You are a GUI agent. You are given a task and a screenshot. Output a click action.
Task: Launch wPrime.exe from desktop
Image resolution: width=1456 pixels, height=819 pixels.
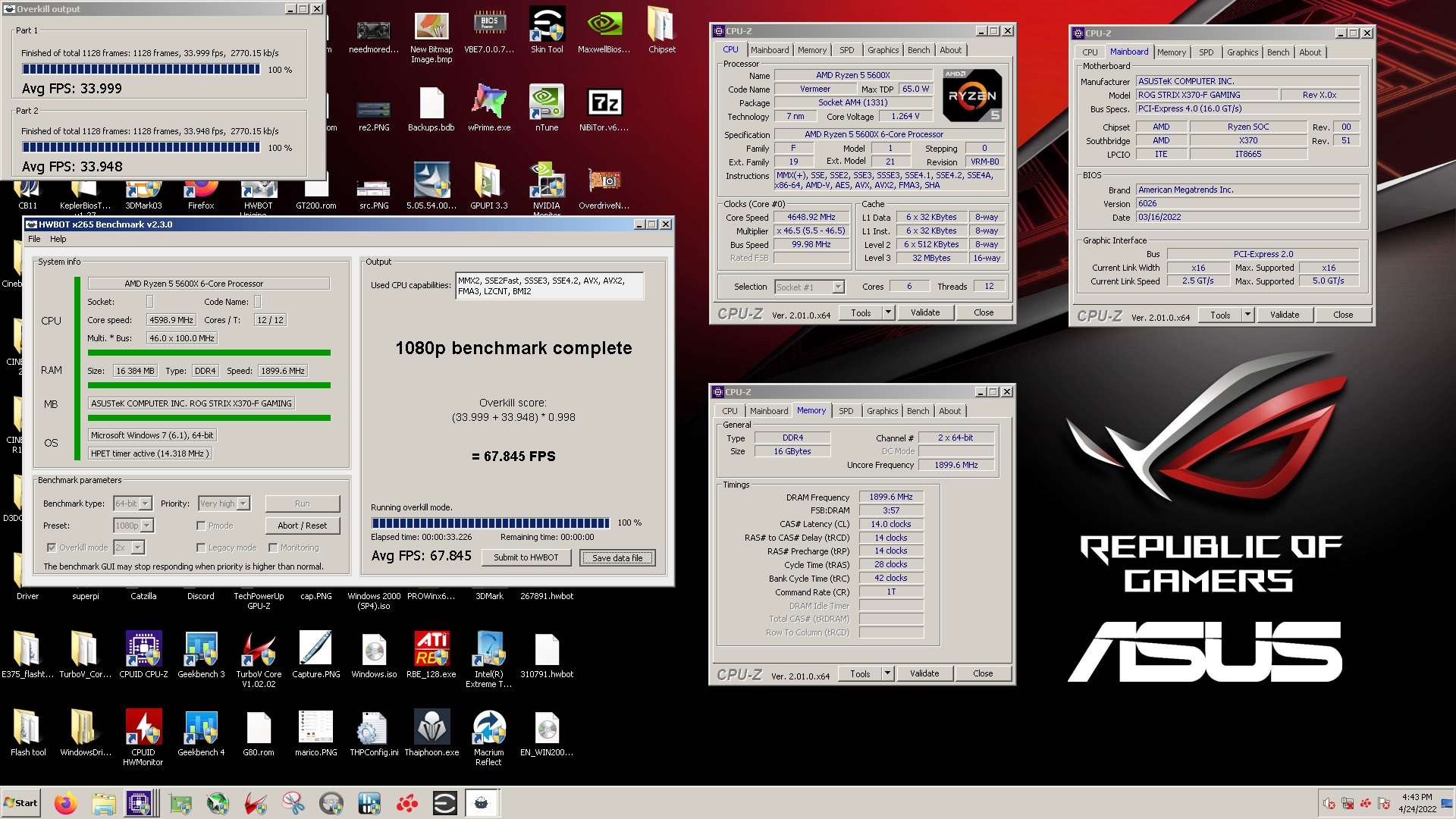[x=489, y=109]
